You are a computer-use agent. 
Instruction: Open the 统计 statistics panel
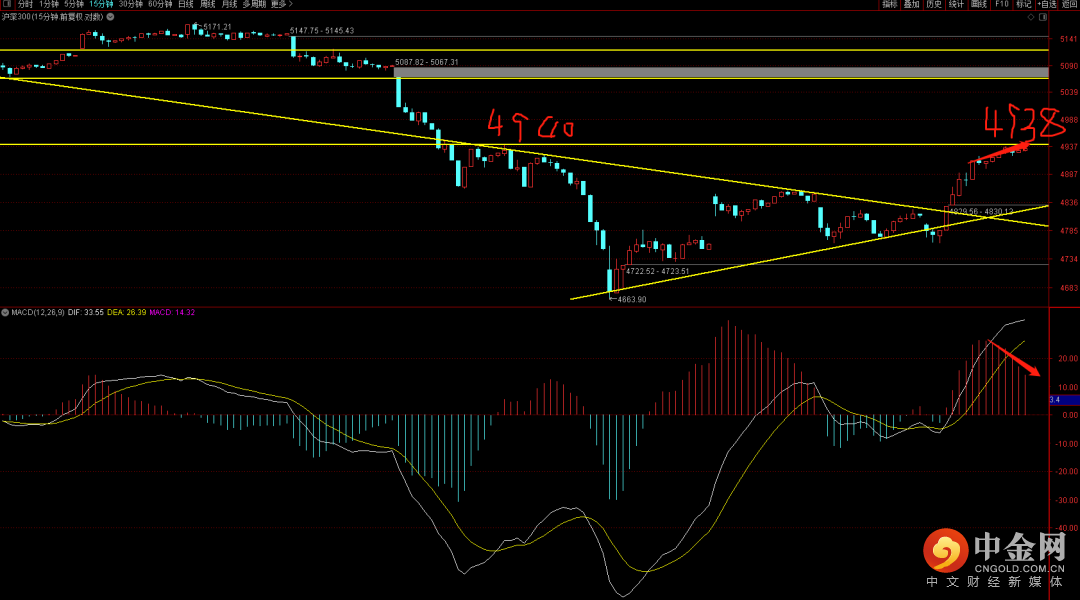click(956, 5)
